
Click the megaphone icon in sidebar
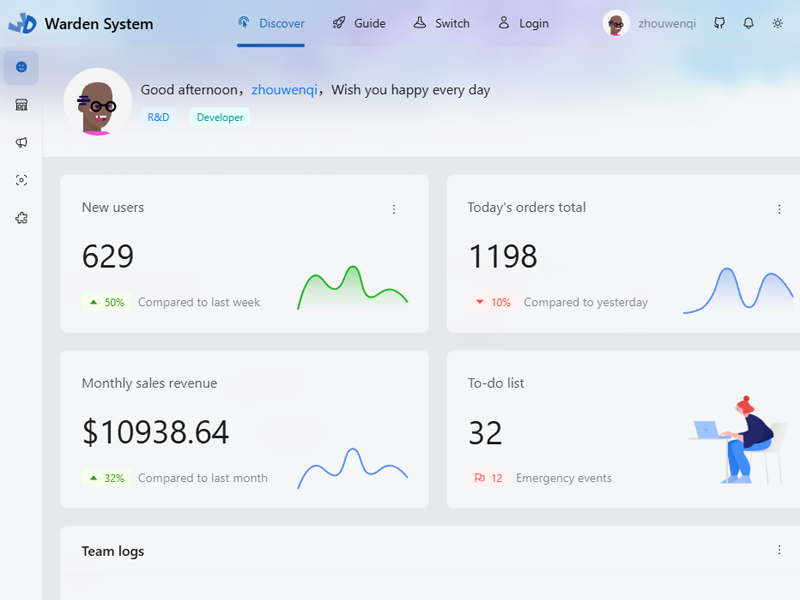(21, 143)
